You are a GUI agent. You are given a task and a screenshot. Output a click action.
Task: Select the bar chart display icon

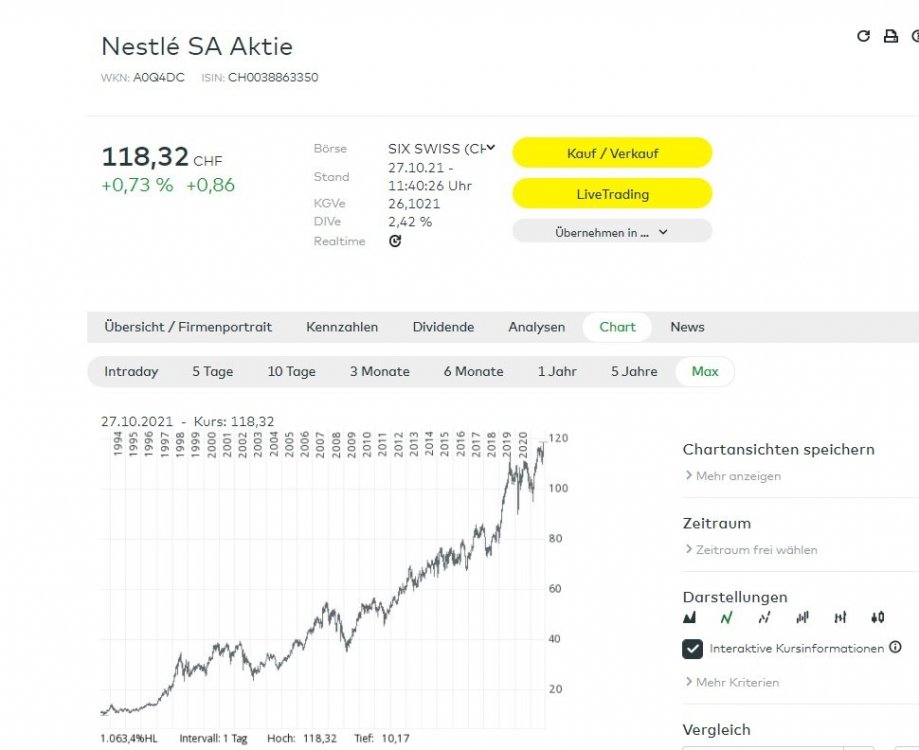click(802, 618)
